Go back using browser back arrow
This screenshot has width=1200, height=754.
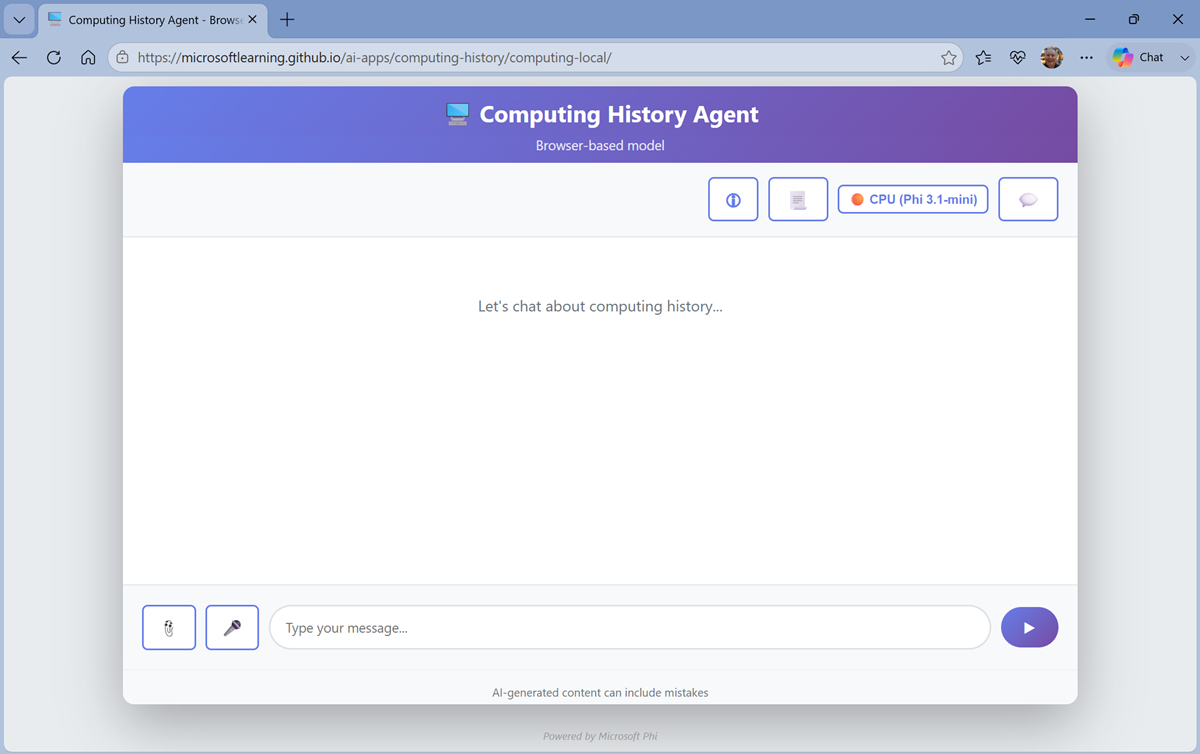coord(19,58)
